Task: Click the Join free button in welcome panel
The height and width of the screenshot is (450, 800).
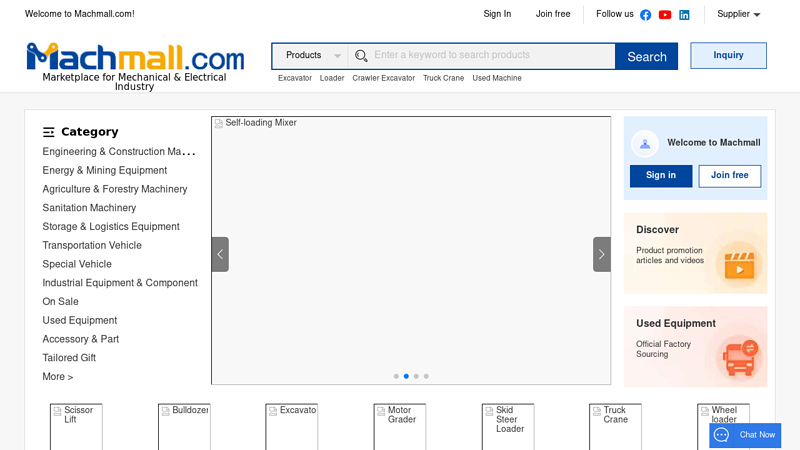Action: pyautogui.click(x=730, y=176)
